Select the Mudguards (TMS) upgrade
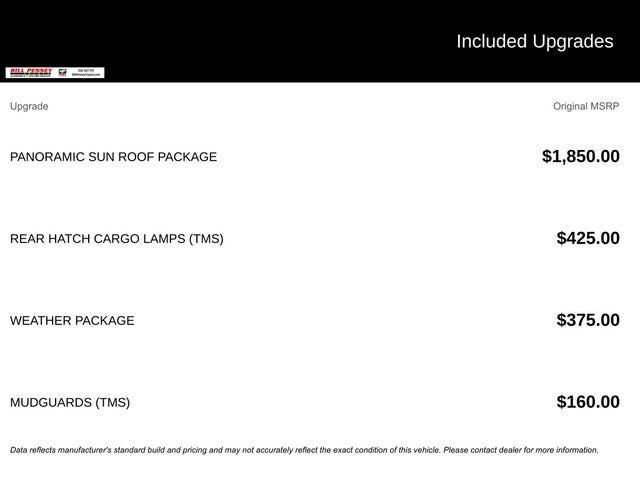 70,403
